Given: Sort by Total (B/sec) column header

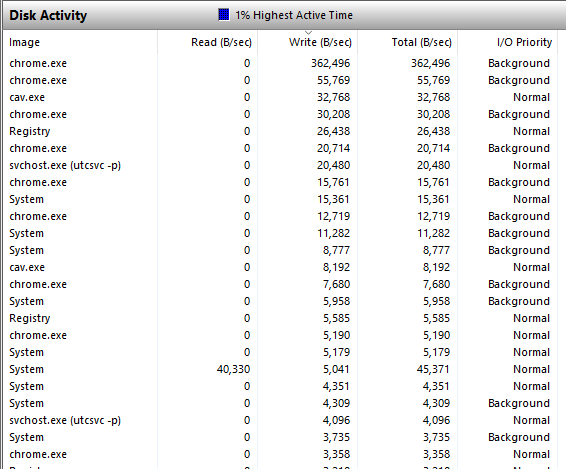Looking at the screenshot, I should [x=408, y=42].
